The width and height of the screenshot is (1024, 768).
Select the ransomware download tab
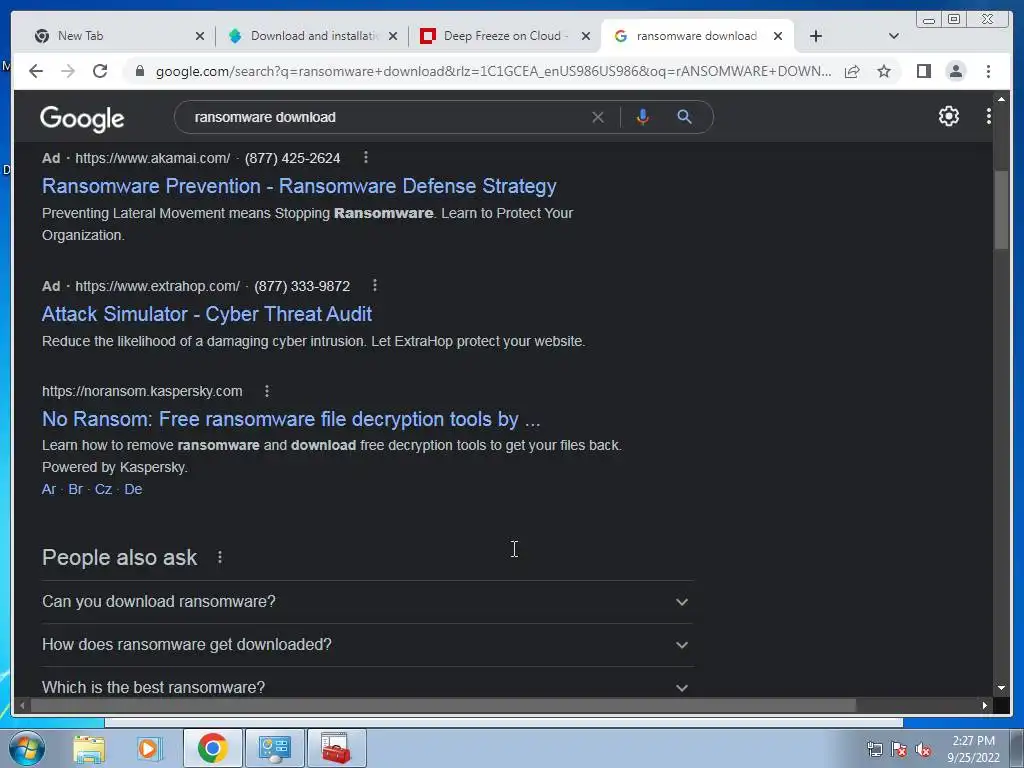696,36
